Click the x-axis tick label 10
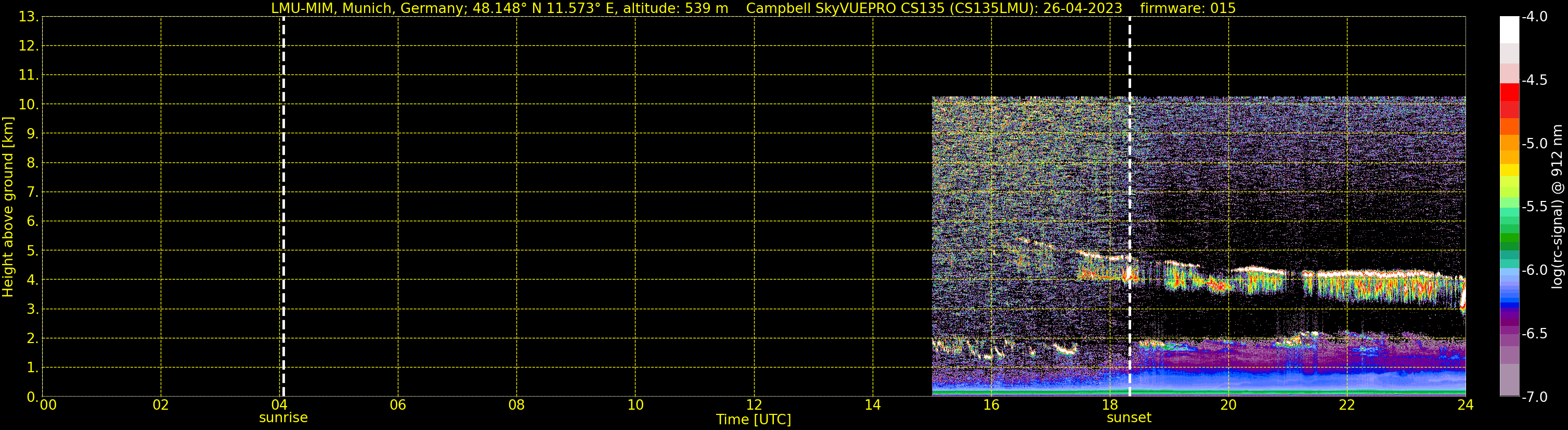 636,405
